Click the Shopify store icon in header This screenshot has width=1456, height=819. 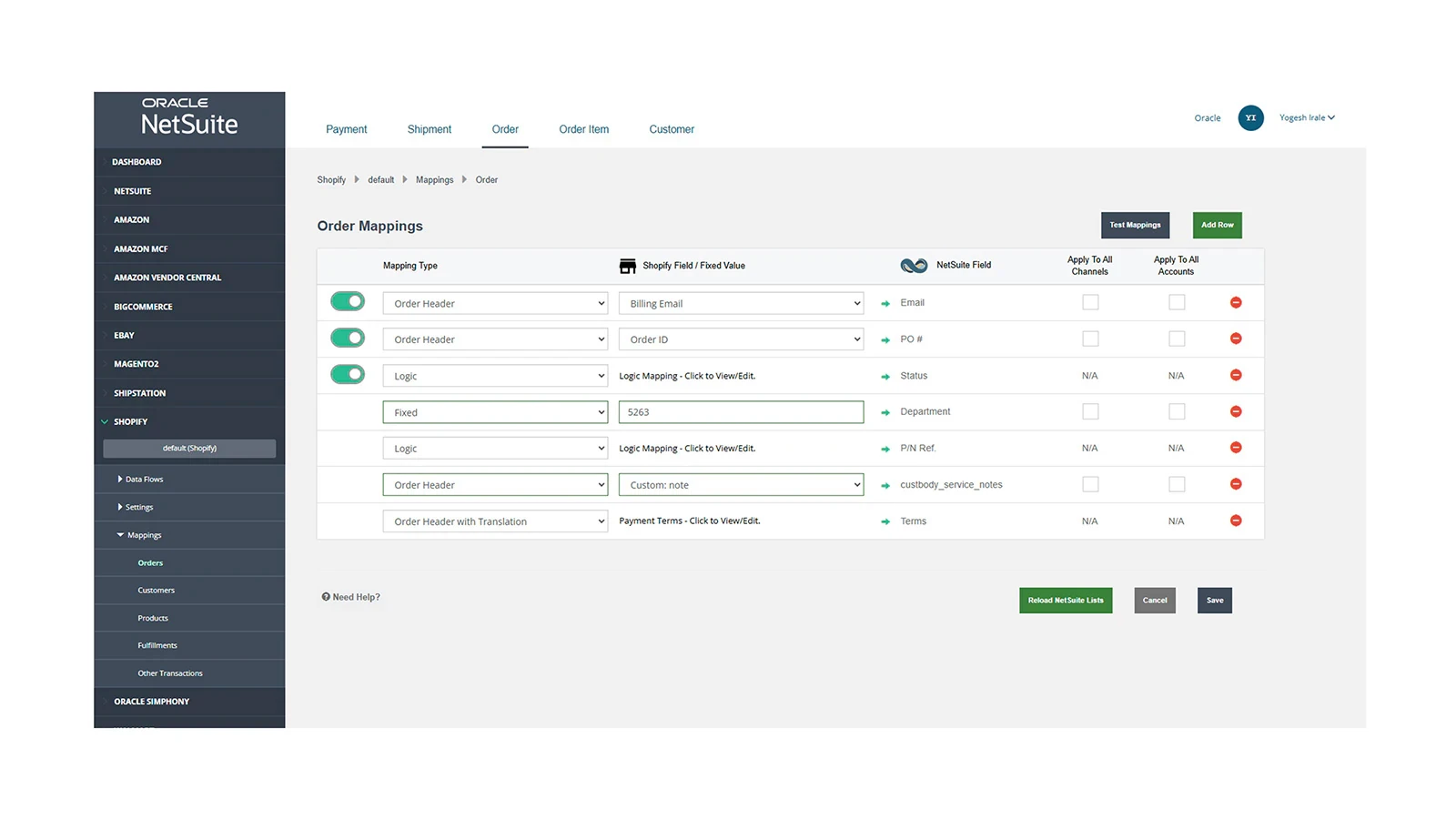(x=628, y=266)
